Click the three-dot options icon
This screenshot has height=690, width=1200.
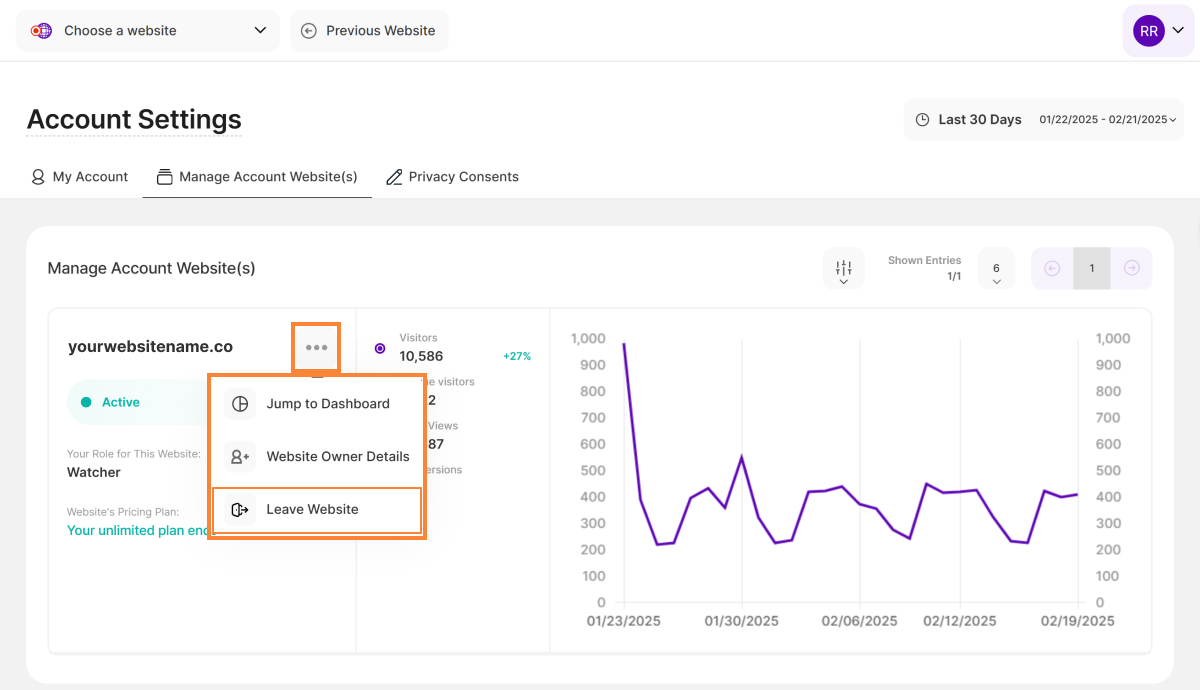pyautogui.click(x=316, y=348)
